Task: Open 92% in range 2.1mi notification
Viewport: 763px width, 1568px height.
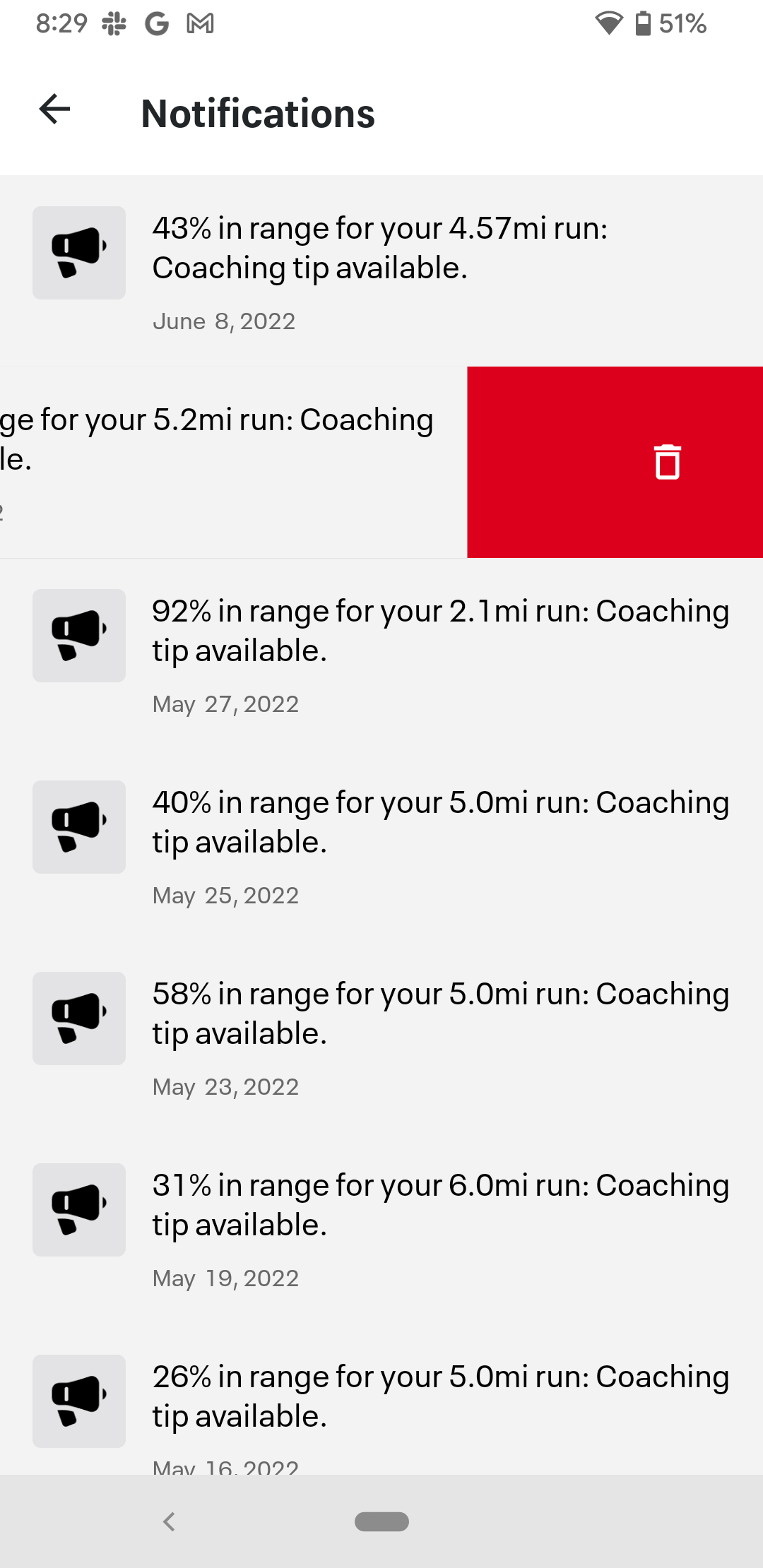Action: point(440,631)
